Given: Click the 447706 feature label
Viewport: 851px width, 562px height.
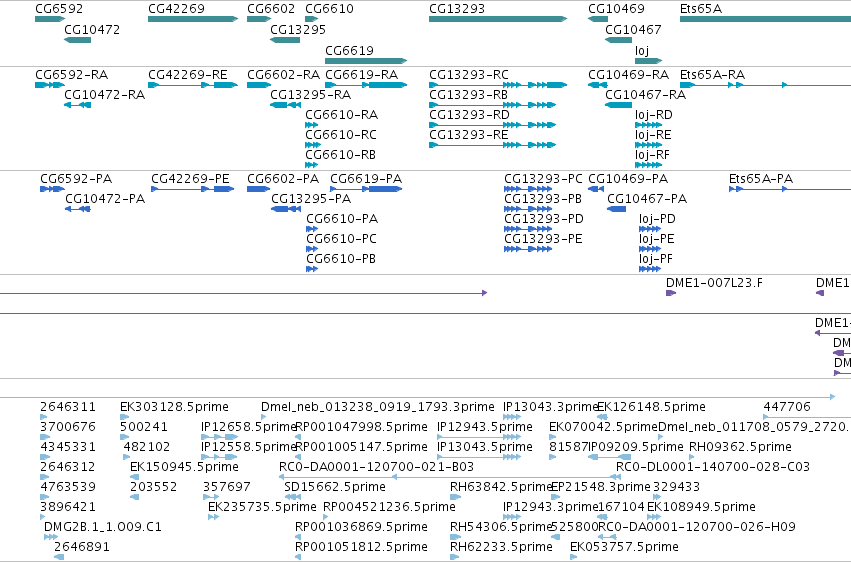Looking at the screenshot, I should pos(787,406).
